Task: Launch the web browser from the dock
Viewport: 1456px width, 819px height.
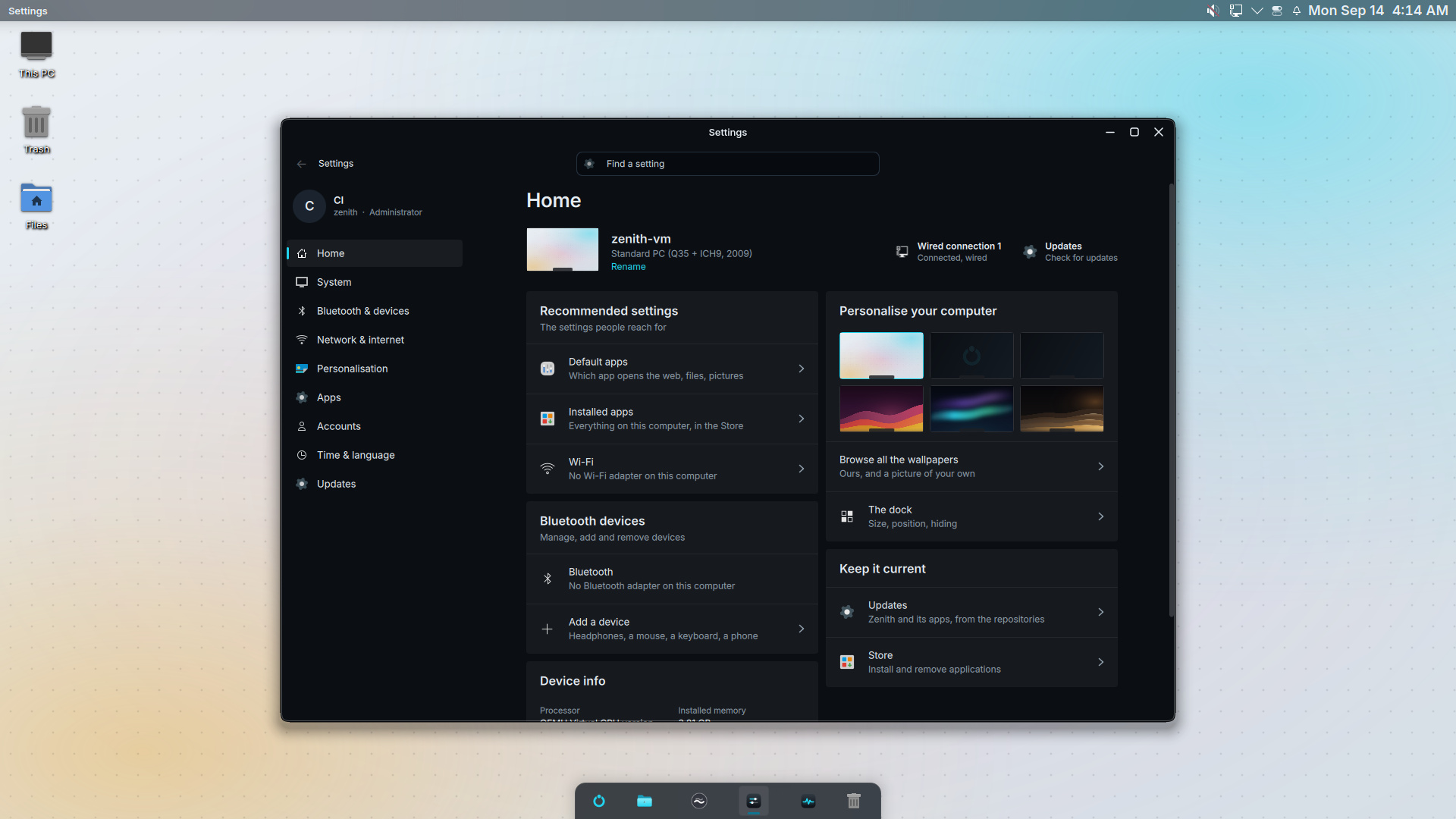Action: point(699,801)
